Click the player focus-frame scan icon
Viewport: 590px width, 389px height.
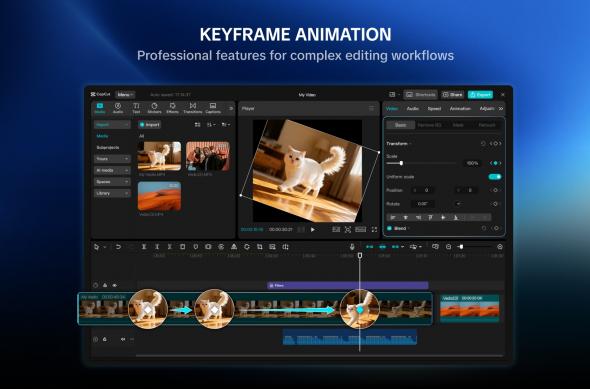(348, 229)
